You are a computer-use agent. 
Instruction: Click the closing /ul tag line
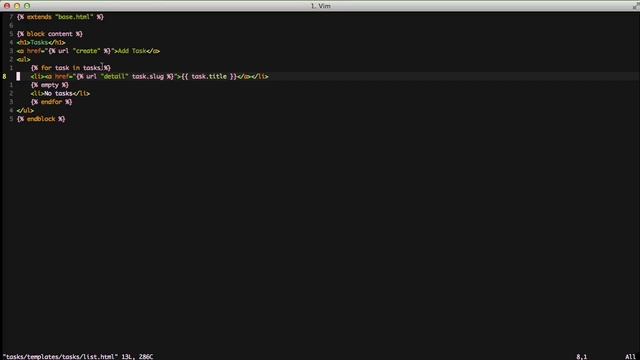pos(25,111)
